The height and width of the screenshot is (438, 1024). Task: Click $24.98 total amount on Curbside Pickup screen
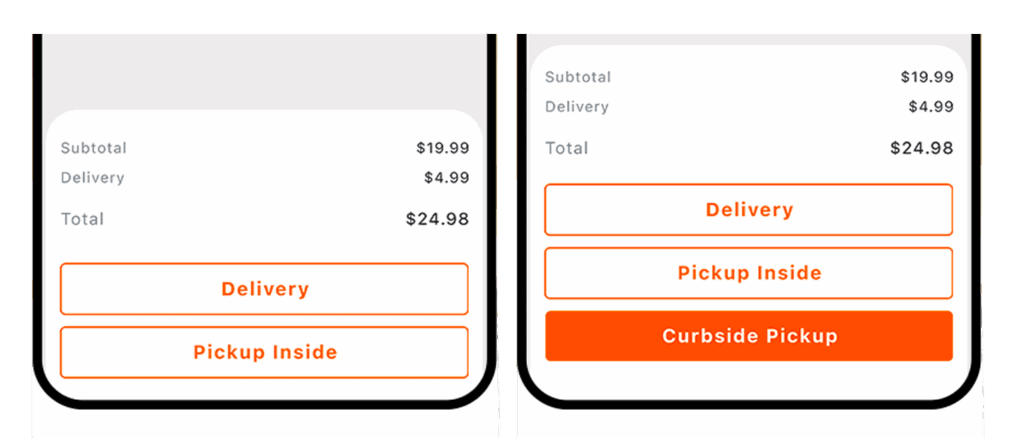(921, 148)
